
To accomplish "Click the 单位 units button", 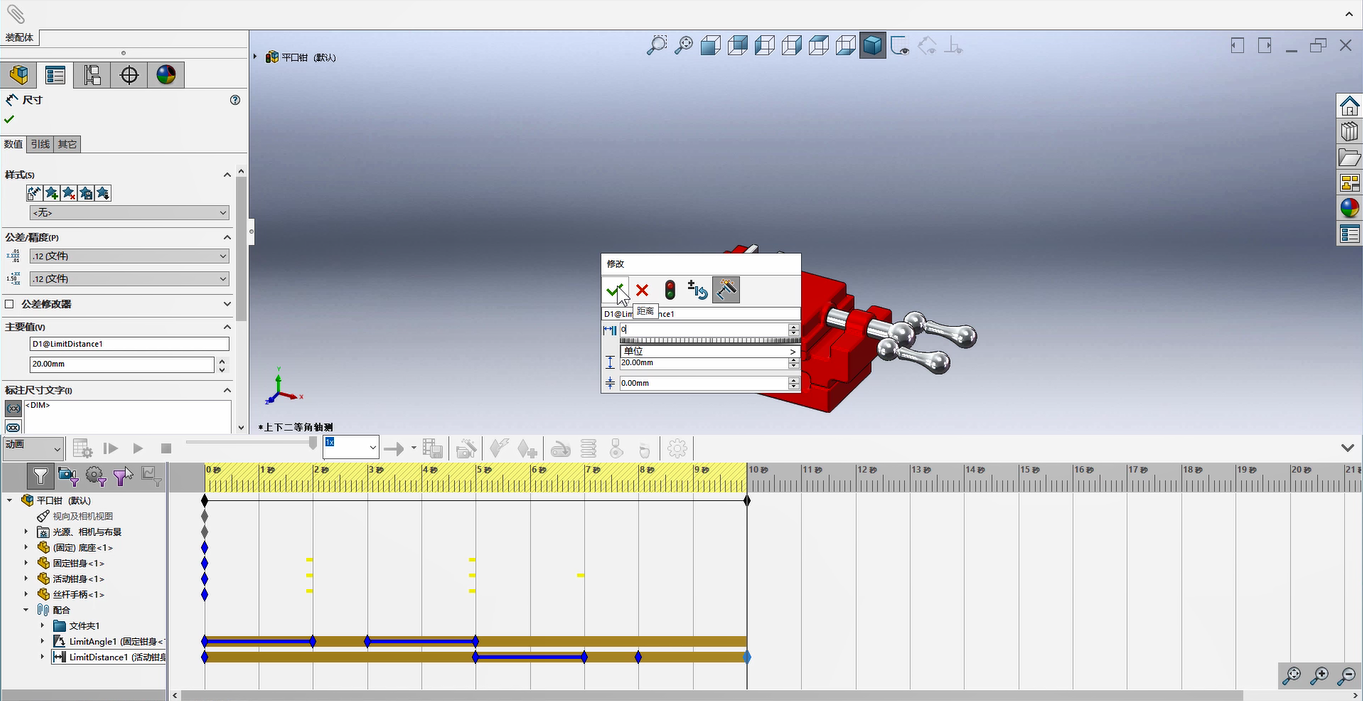I will click(x=710, y=351).
